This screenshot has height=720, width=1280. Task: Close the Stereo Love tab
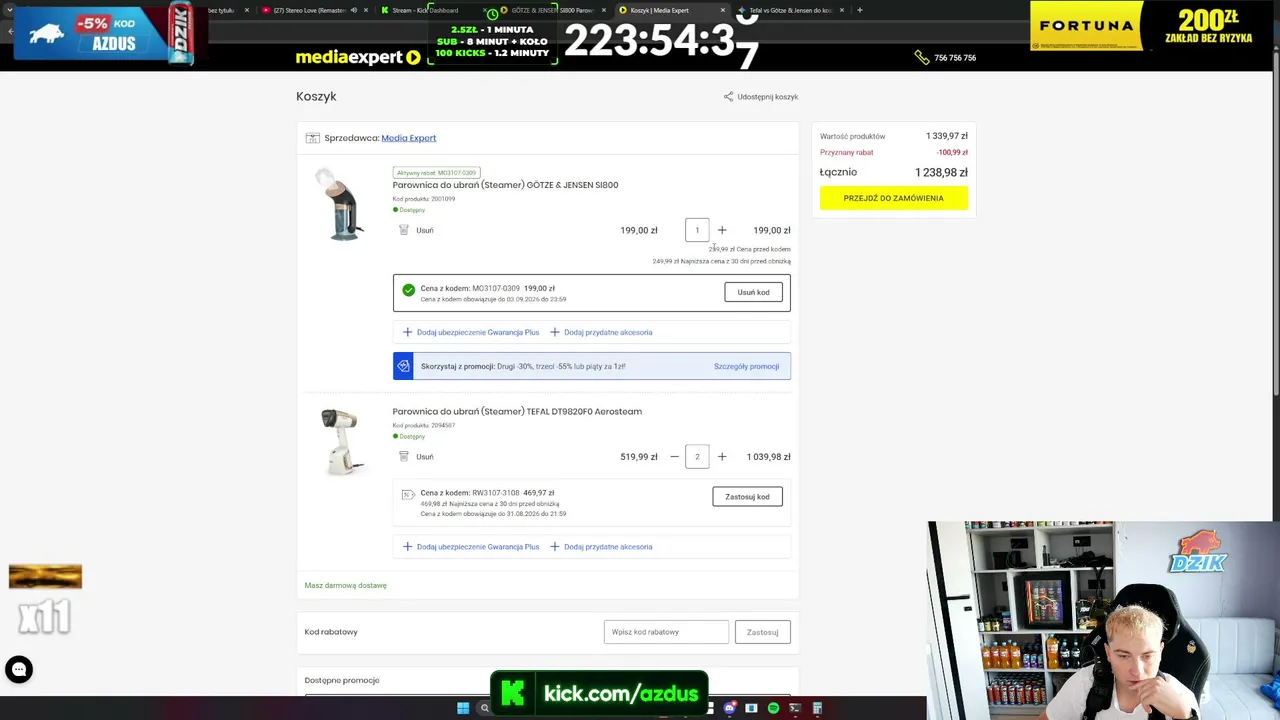pos(365,10)
